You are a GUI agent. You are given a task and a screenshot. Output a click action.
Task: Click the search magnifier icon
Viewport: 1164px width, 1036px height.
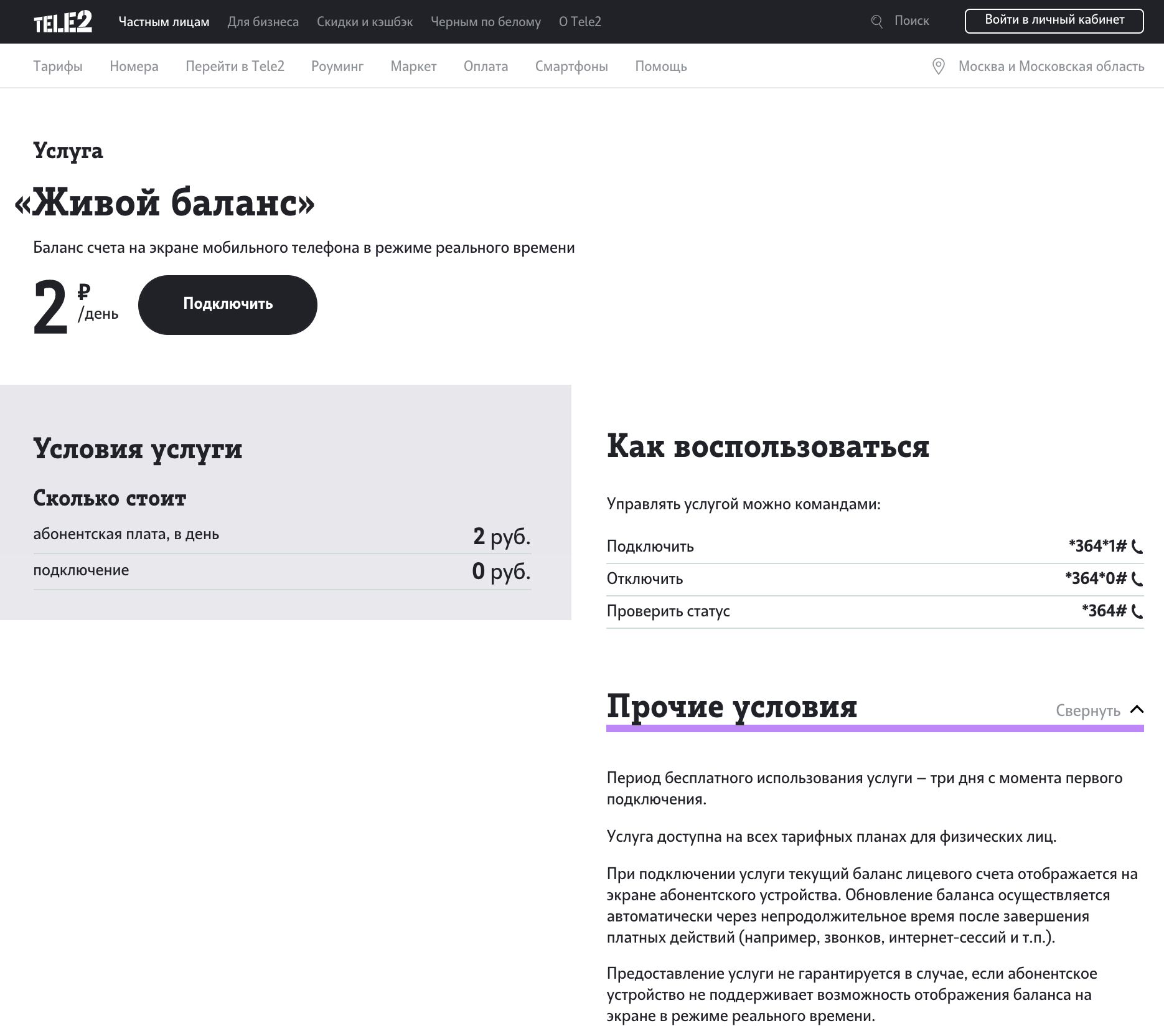[876, 22]
